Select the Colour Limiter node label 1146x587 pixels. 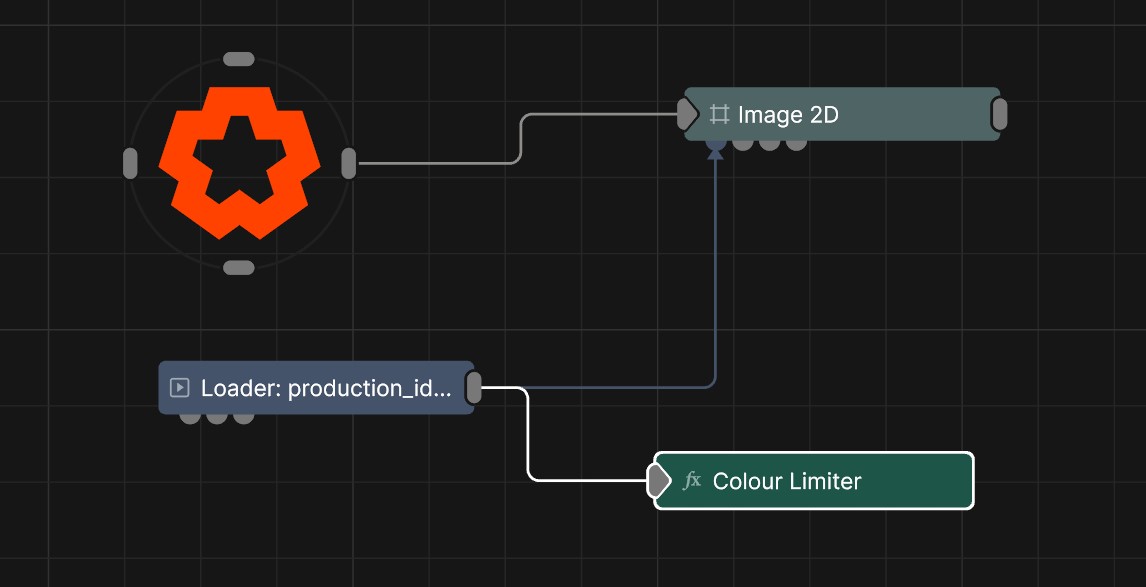[x=787, y=481]
